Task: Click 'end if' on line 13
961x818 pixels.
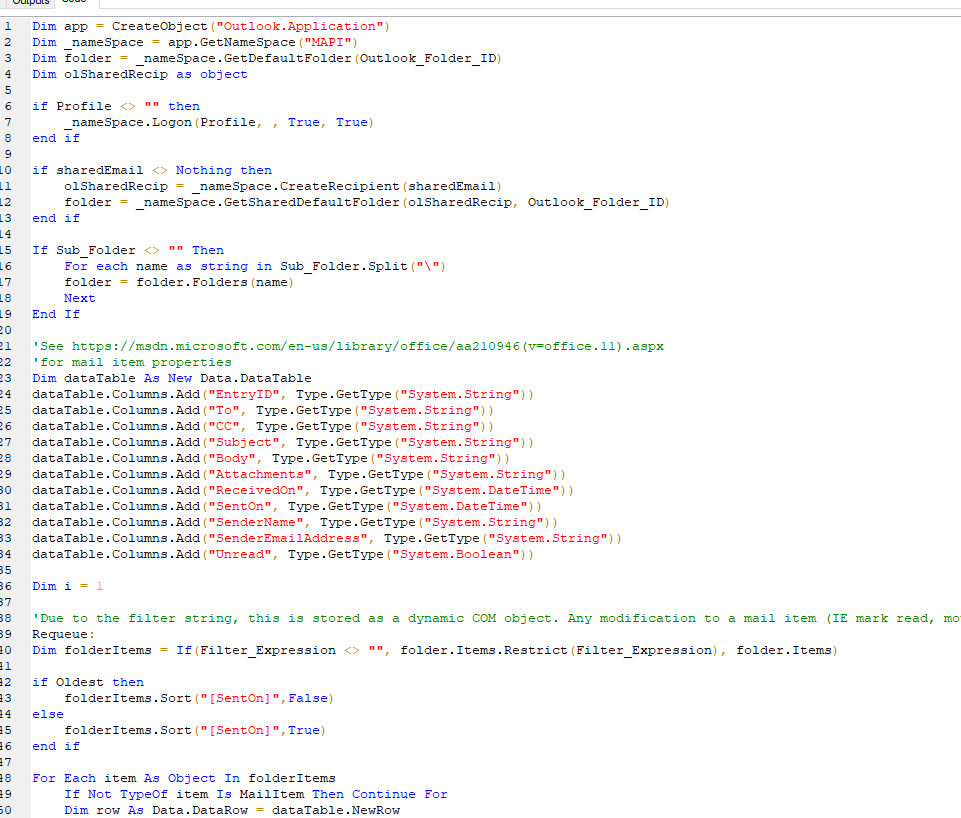Action: point(56,218)
